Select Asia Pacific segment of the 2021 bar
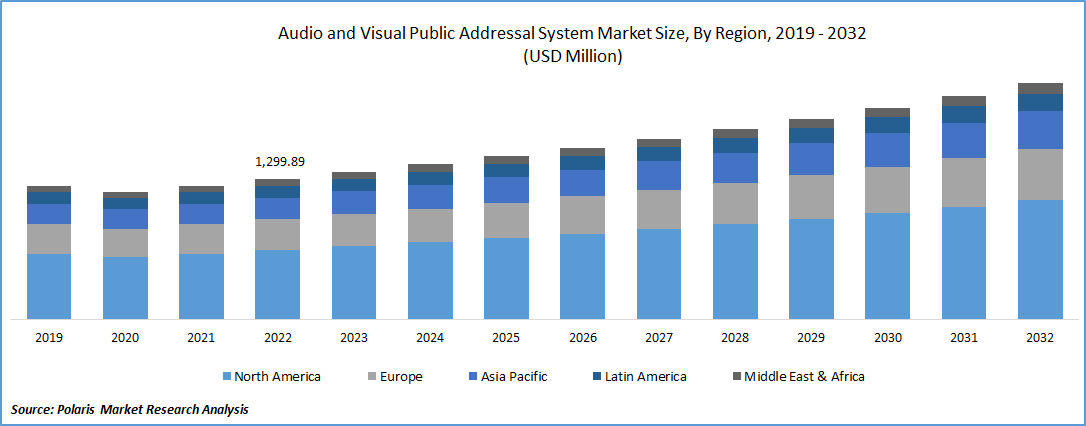 click(x=202, y=213)
